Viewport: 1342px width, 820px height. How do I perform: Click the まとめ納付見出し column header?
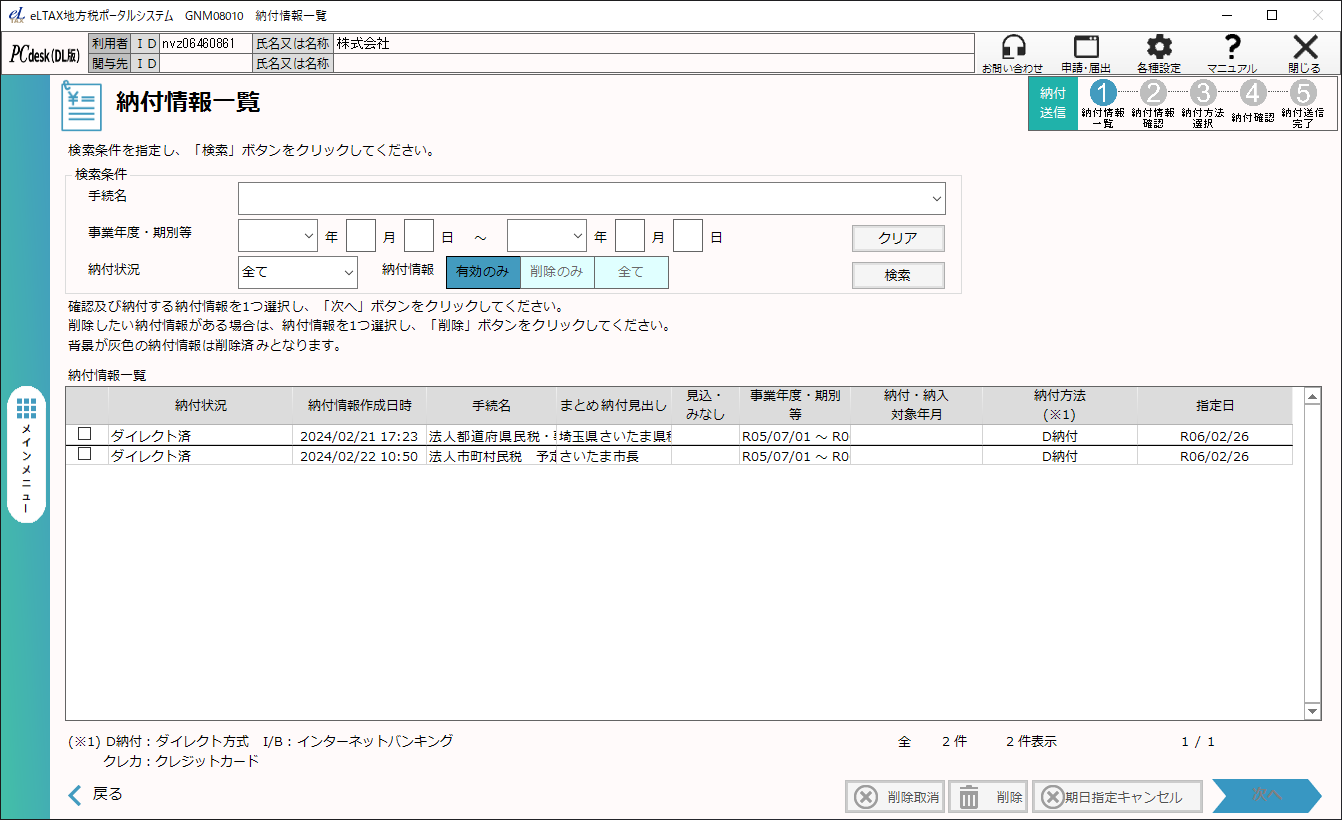(614, 406)
